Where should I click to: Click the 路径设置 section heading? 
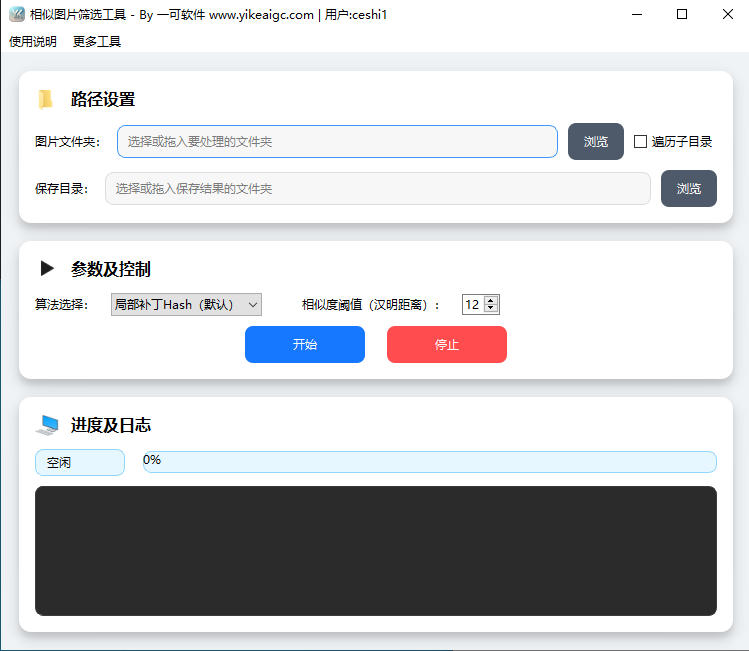[x=103, y=99]
